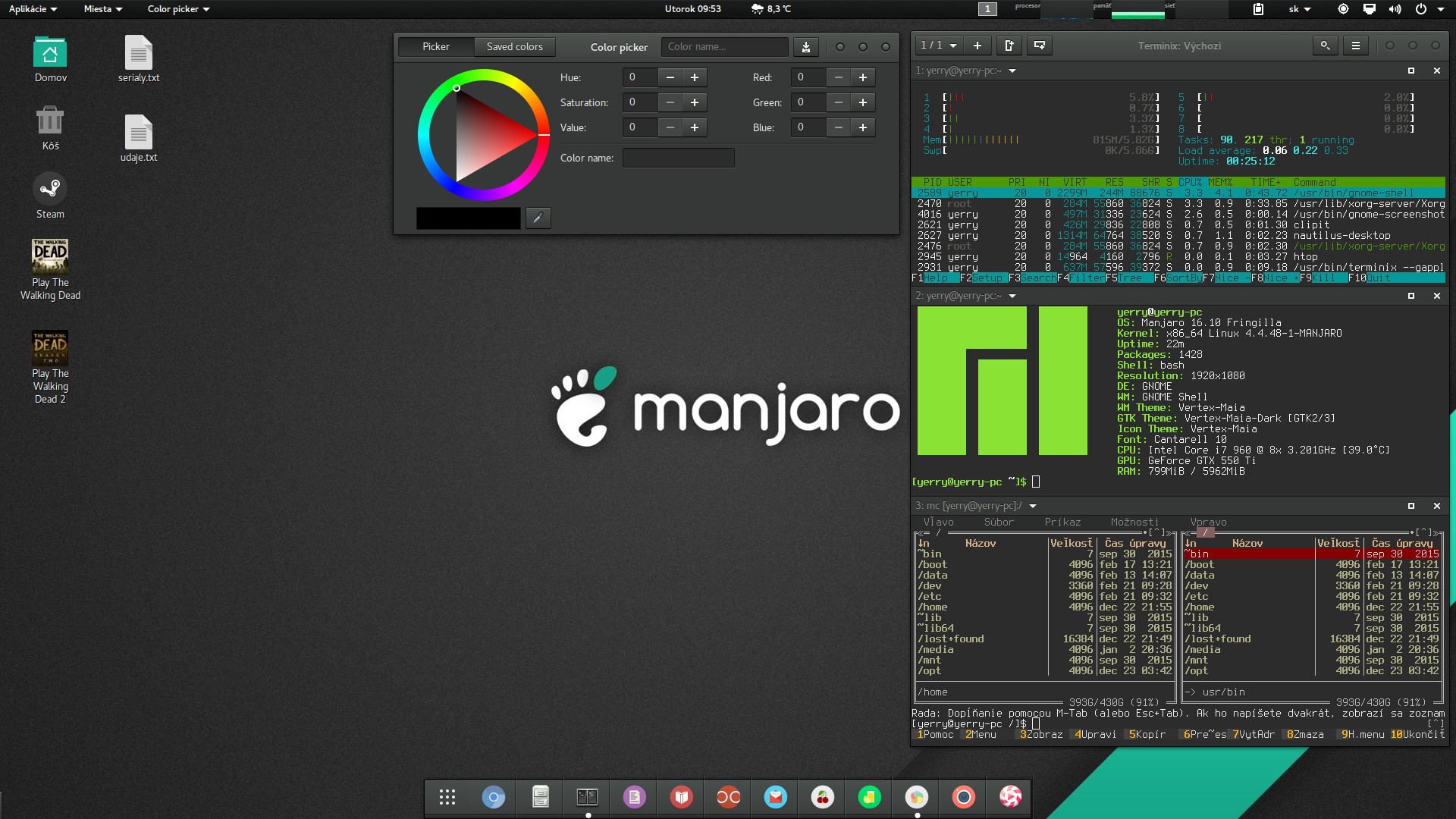Click the eyedropper pick-color button
The width and height of the screenshot is (1456, 819).
pos(538,218)
